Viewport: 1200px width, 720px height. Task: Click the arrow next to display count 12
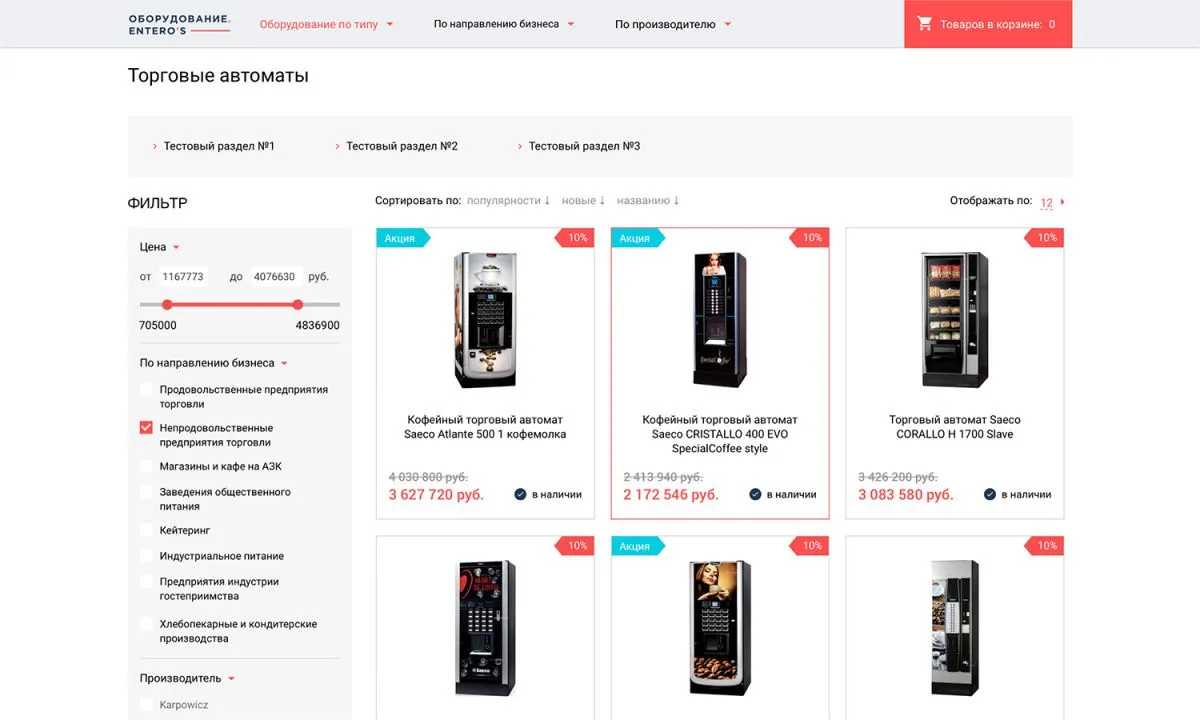point(1062,202)
